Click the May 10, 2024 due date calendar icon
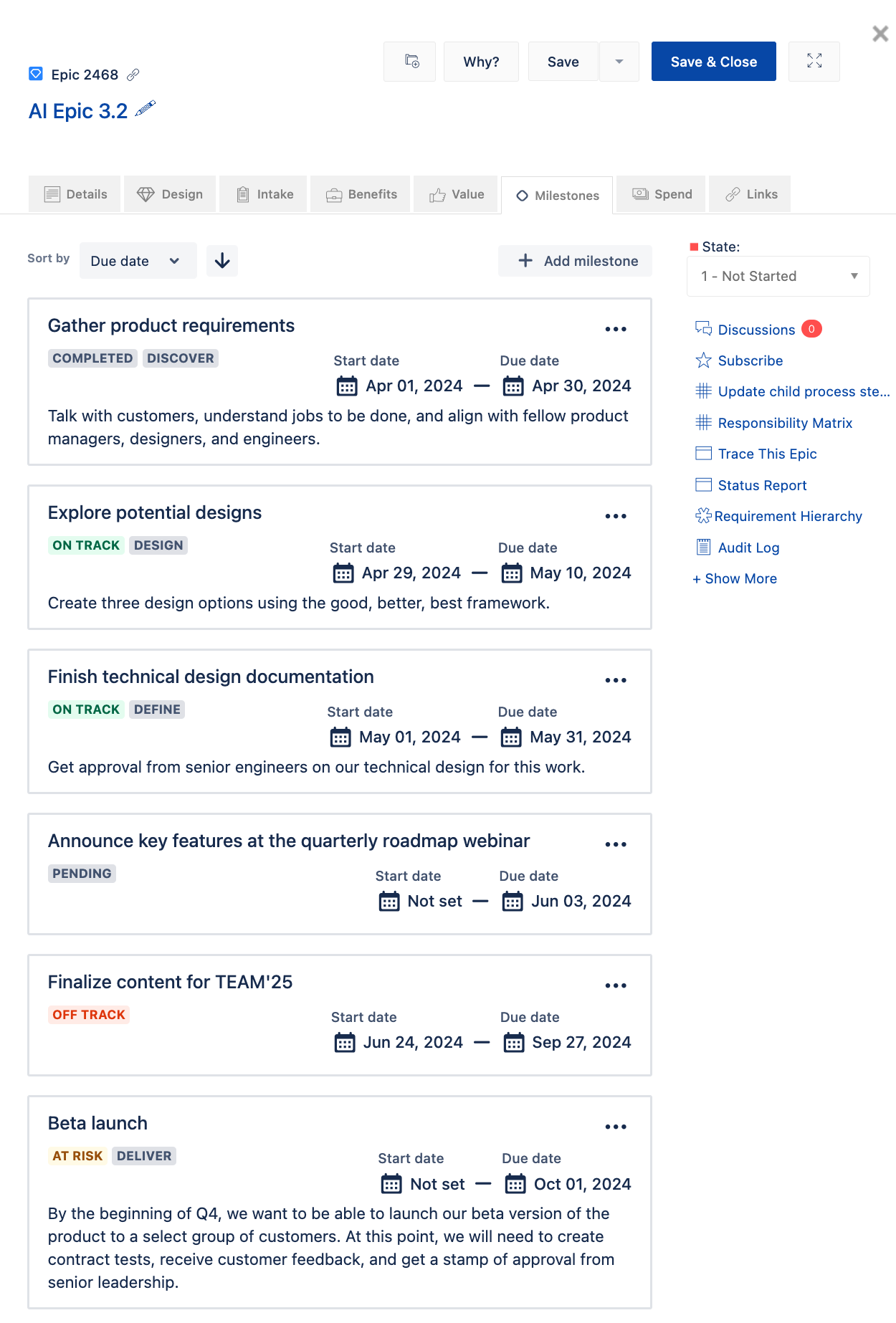This screenshot has height=1323, width=896. click(512, 573)
